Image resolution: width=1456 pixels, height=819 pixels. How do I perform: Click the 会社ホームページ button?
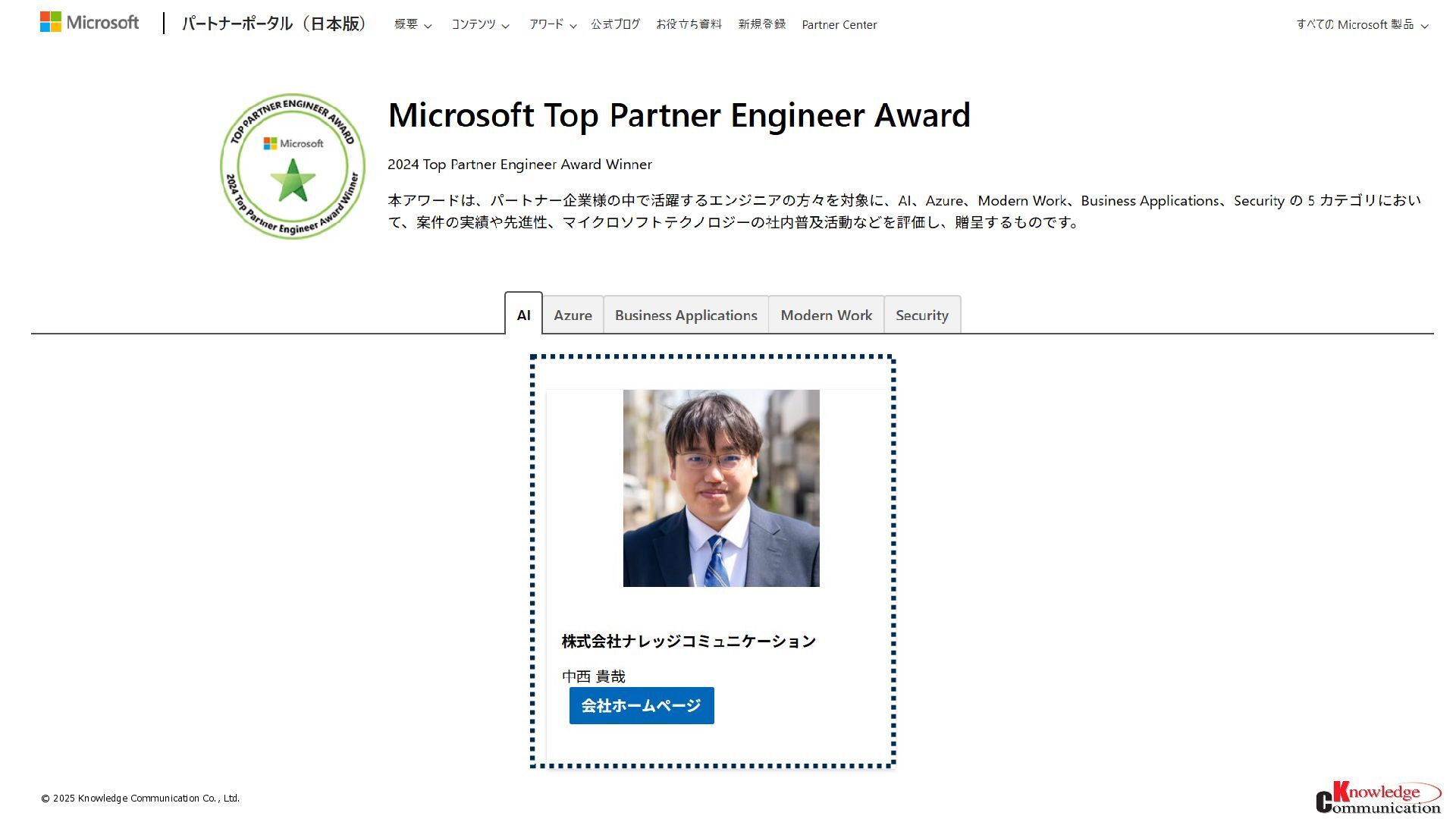click(642, 705)
